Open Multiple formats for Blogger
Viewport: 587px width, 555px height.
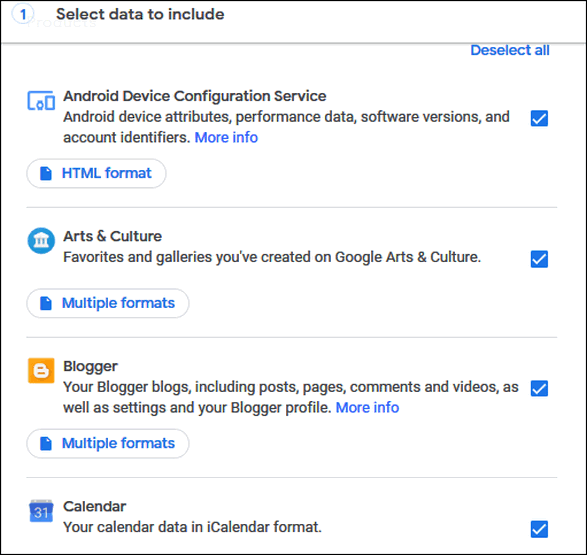pos(108,443)
